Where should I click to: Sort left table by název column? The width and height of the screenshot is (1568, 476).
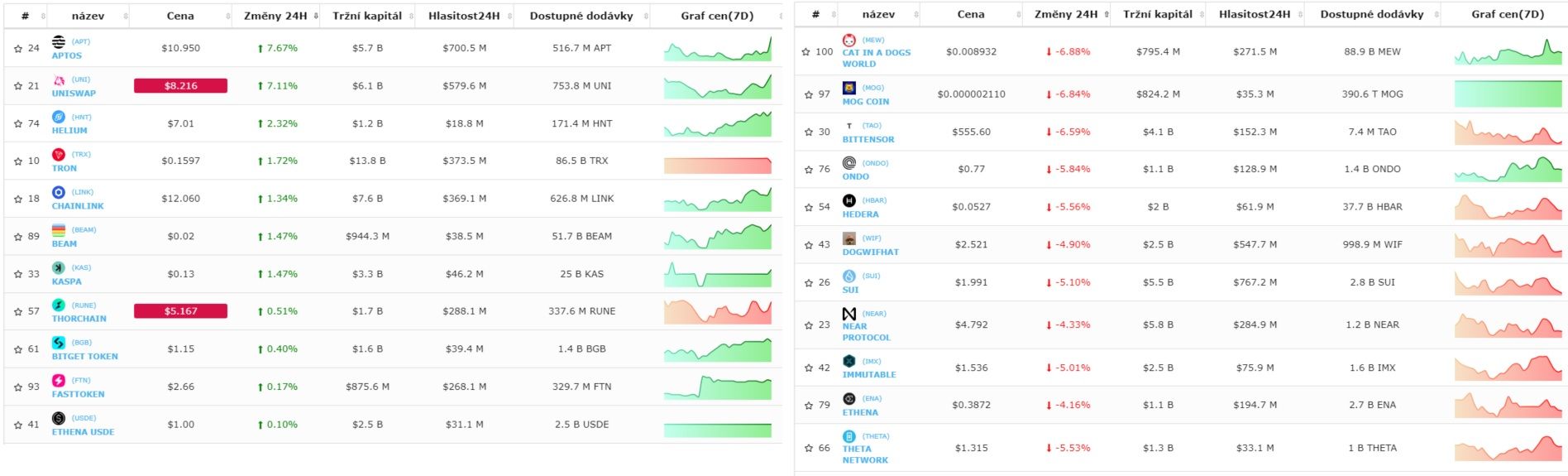point(88,16)
